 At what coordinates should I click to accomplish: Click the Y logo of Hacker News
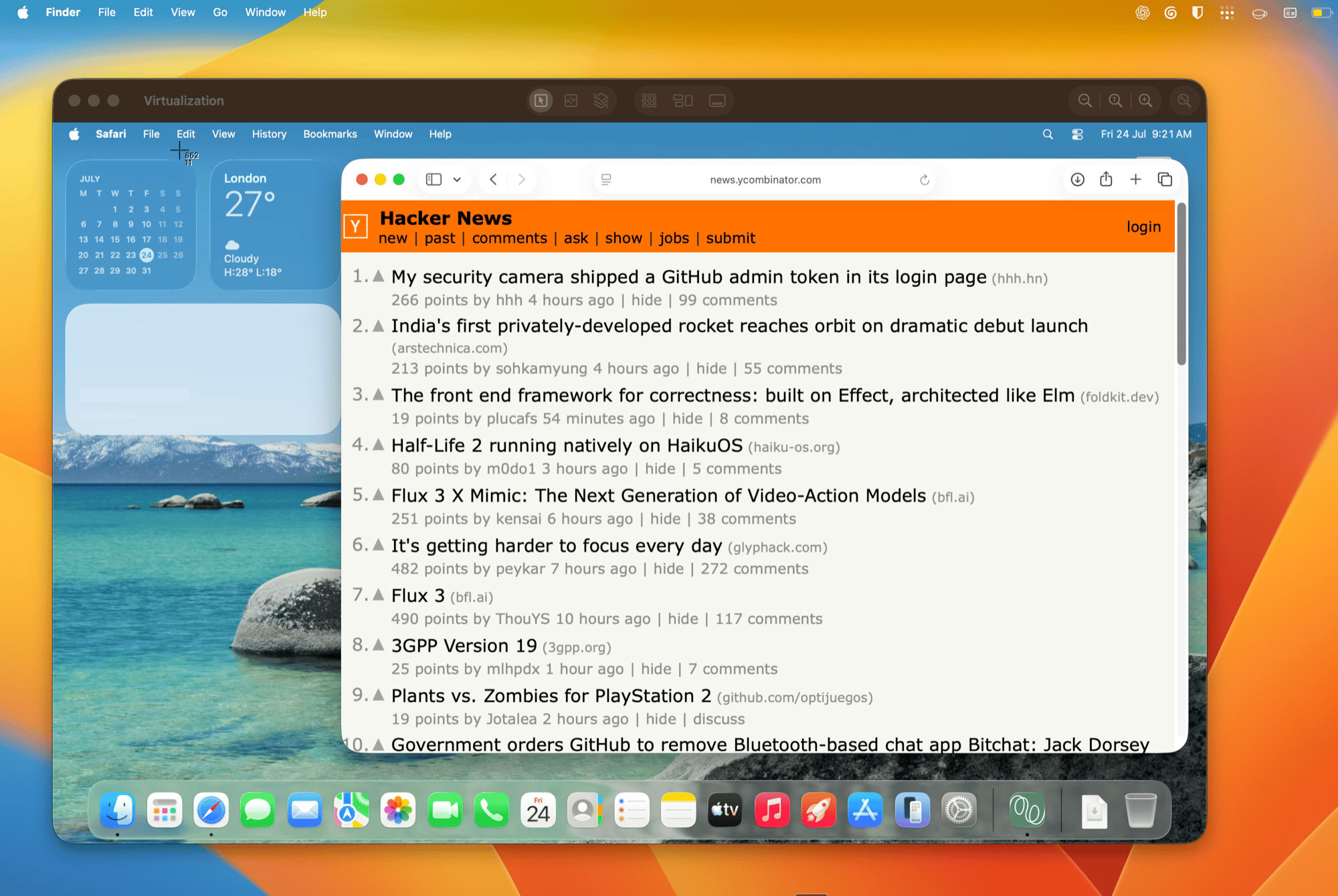pos(356,227)
